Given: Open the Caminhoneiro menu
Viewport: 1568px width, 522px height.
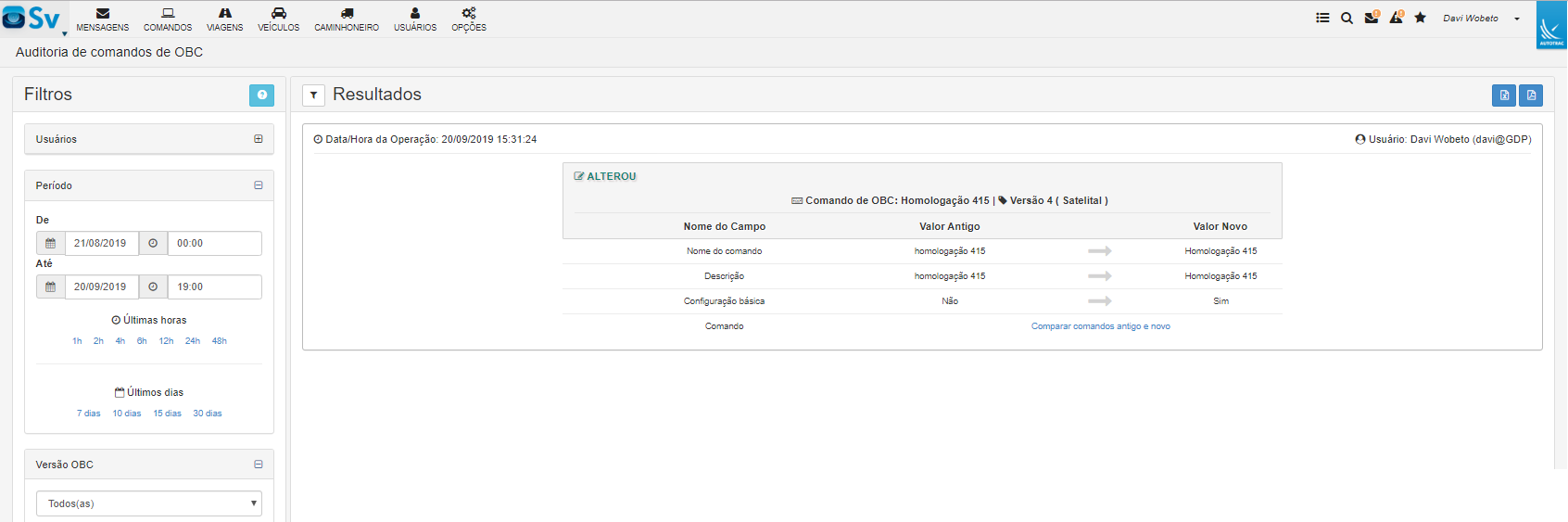Looking at the screenshot, I should [x=347, y=19].
